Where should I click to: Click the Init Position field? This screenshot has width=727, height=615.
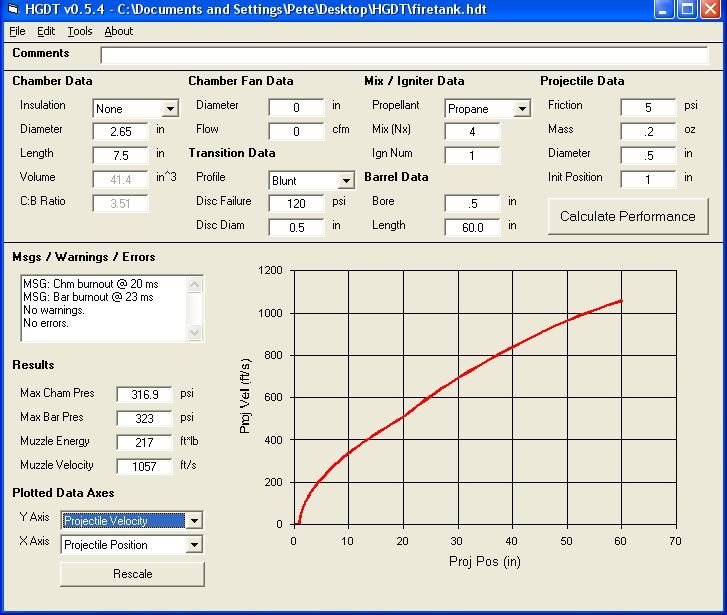tap(648, 179)
